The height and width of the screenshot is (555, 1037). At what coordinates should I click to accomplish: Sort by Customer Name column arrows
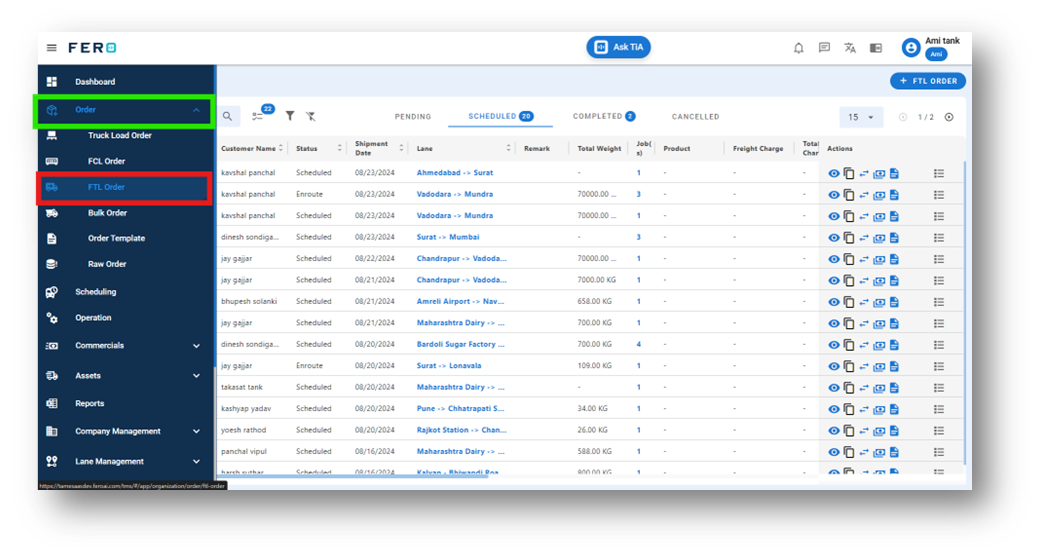click(x=281, y=148)
